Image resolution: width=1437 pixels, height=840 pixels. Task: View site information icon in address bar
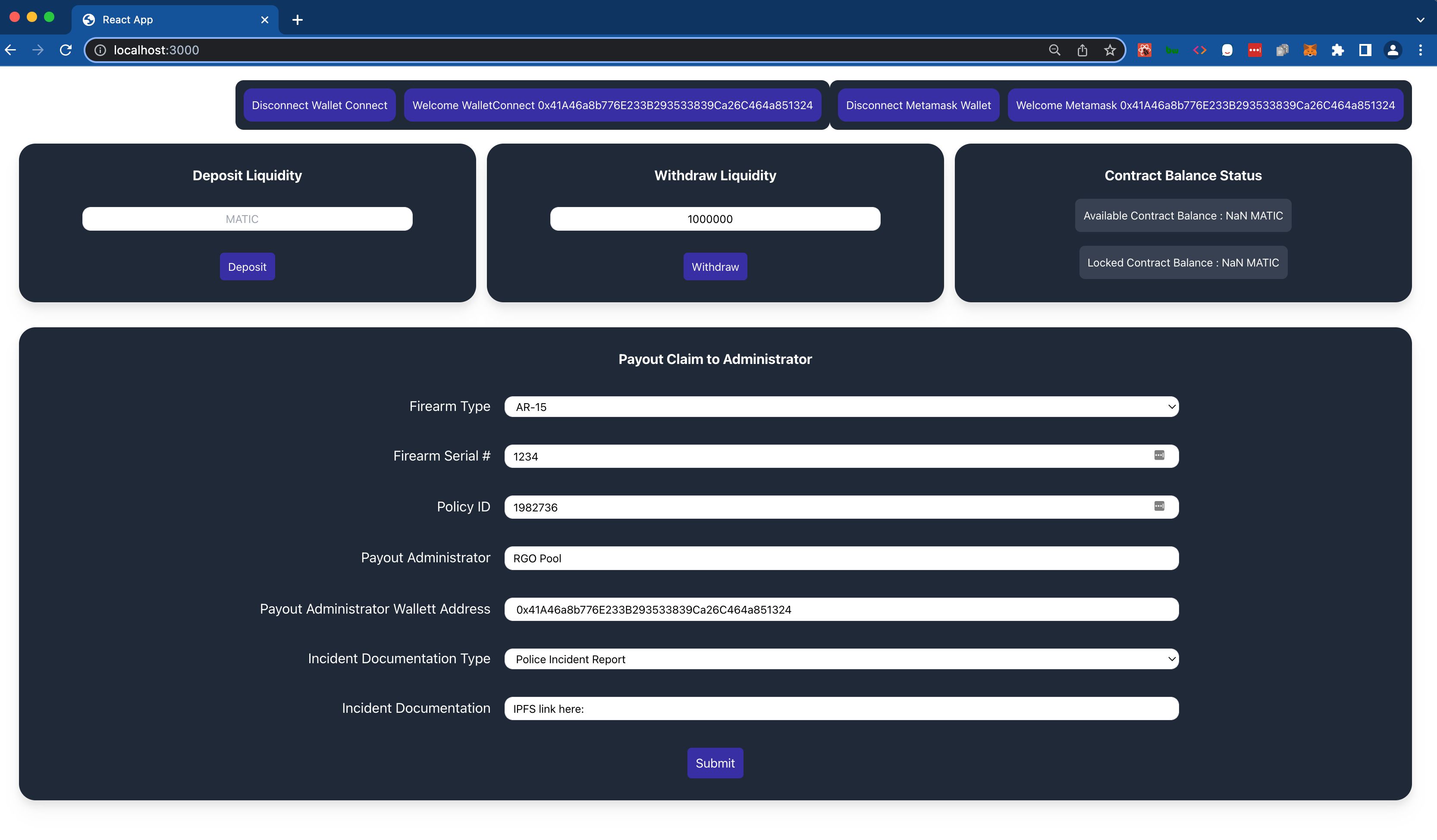click(x=100, y=50)
